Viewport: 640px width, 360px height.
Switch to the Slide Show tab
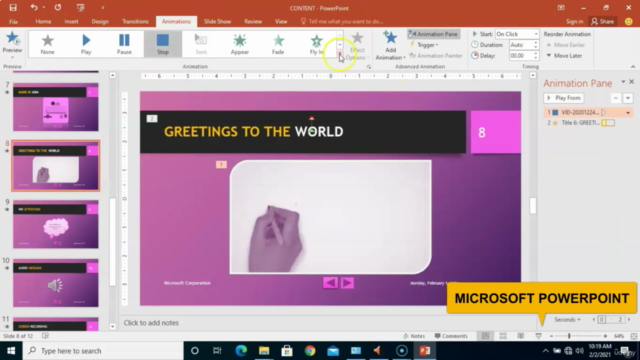(217, 22)
